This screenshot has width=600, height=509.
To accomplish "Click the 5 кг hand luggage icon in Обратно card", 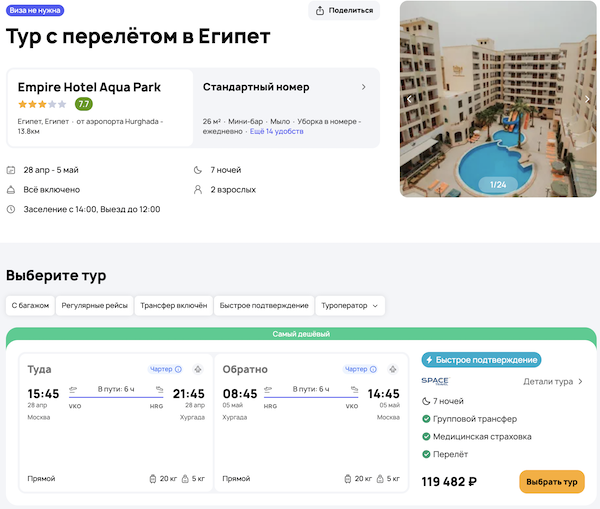I will pos(383,479).
